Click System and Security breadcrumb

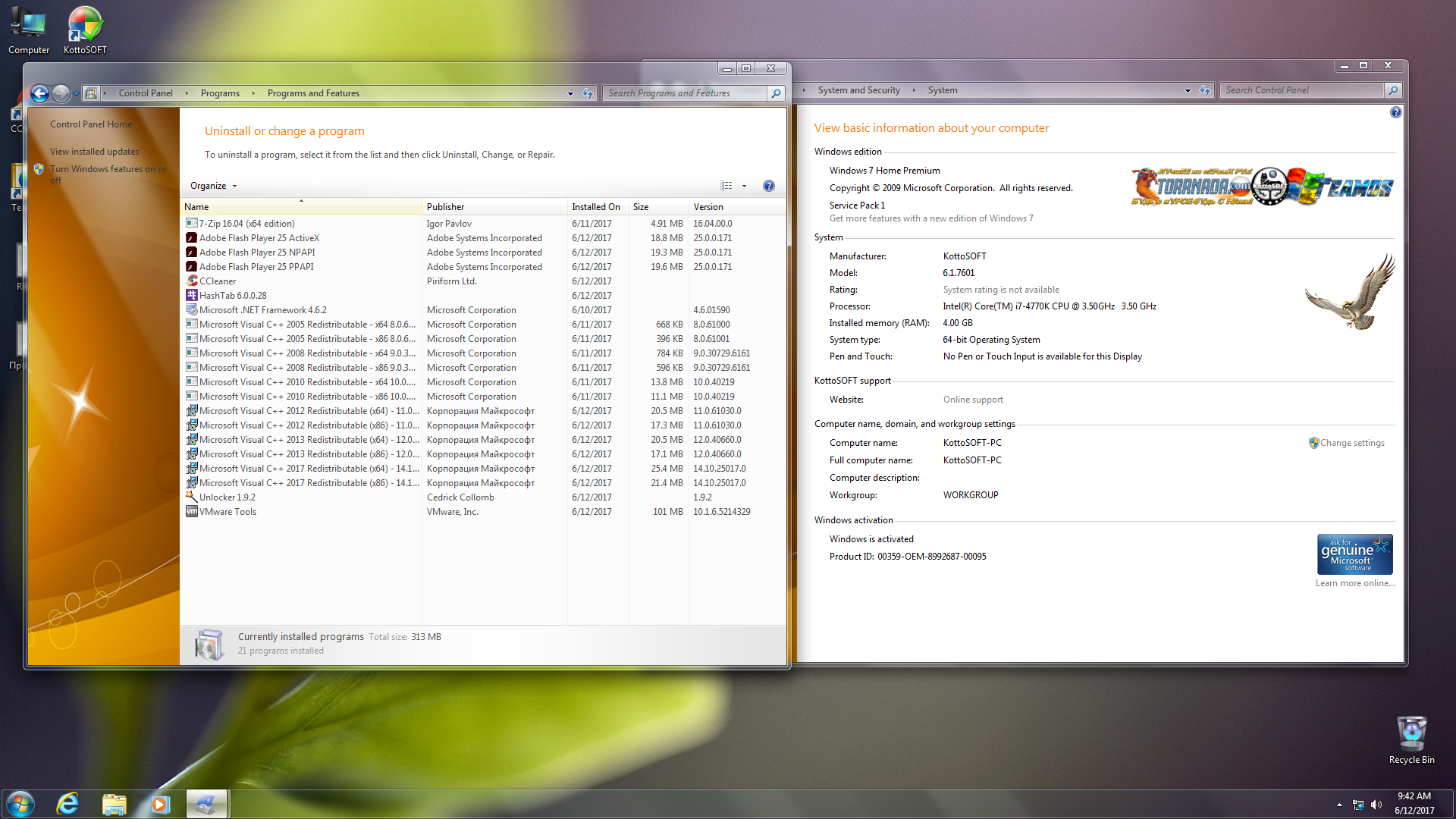coord(858,90)
